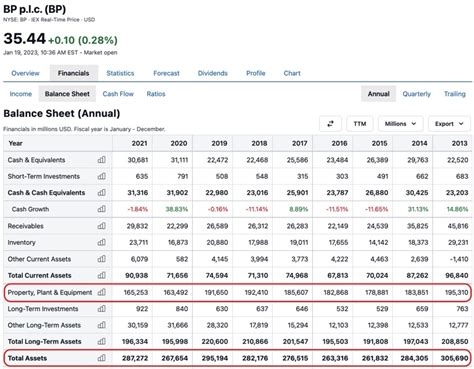Click the 2019 column header
The width and height of the screenshot is (474, 369).
(x=219, y=143)
